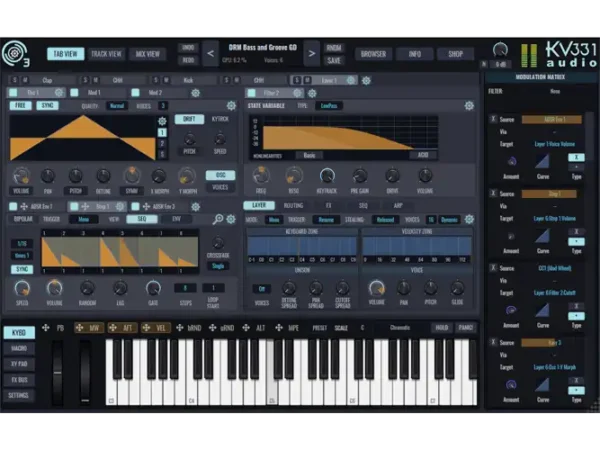Viewport: 600px width, 450px height.
Task: Open voice Stealing dropdown
Action: click(x=385, y=220)
